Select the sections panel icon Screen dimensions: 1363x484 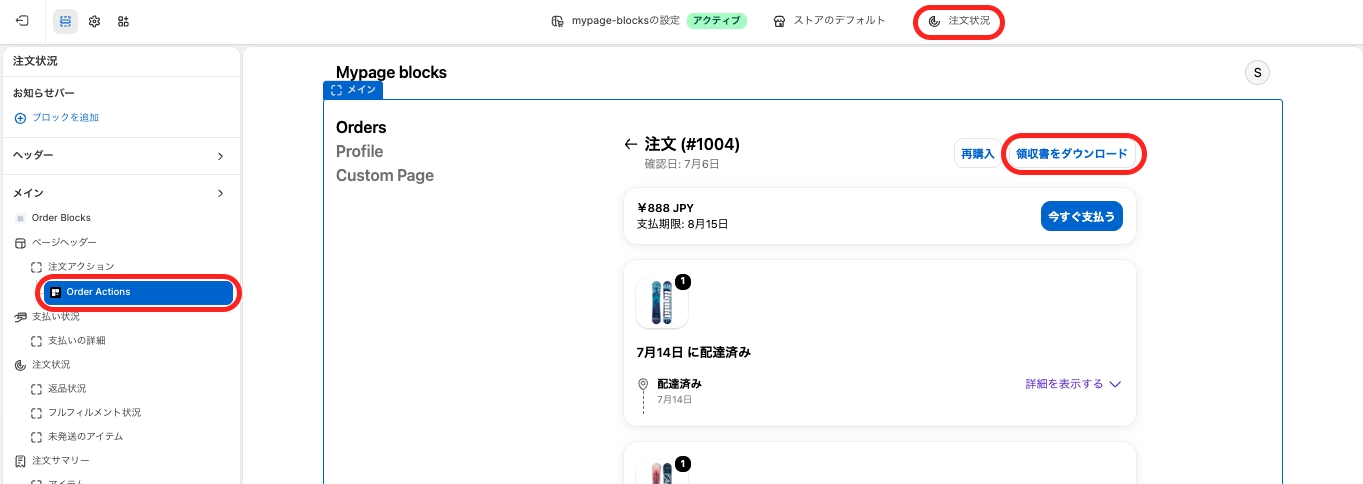coord(65,21)
